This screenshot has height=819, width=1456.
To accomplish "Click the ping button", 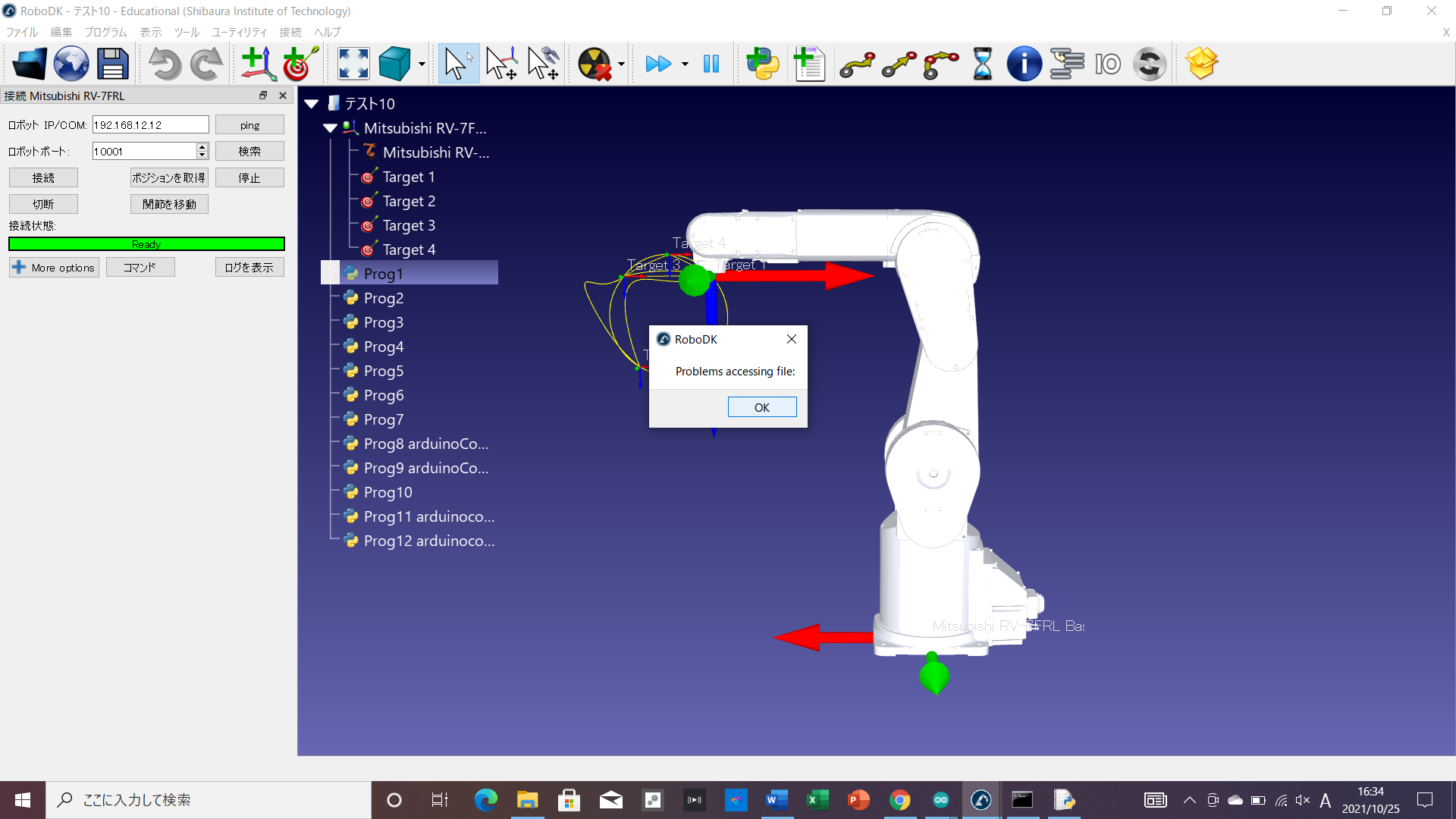I will [x=249, y=125].
